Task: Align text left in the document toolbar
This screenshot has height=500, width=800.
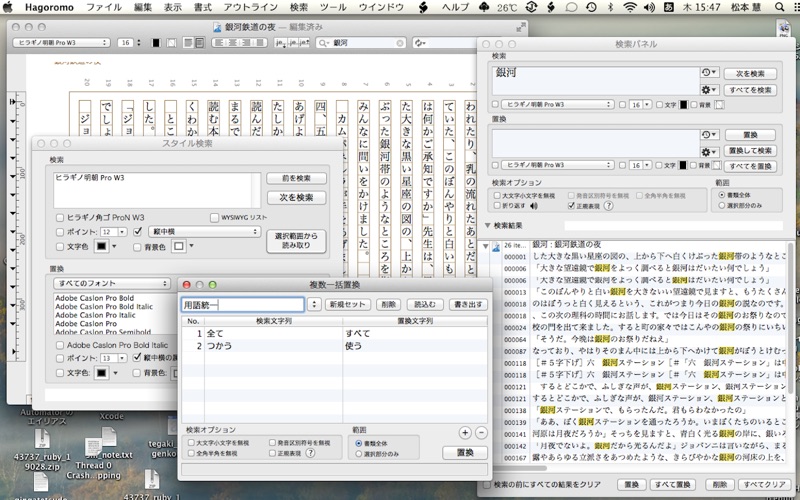Action: [220, 43]
